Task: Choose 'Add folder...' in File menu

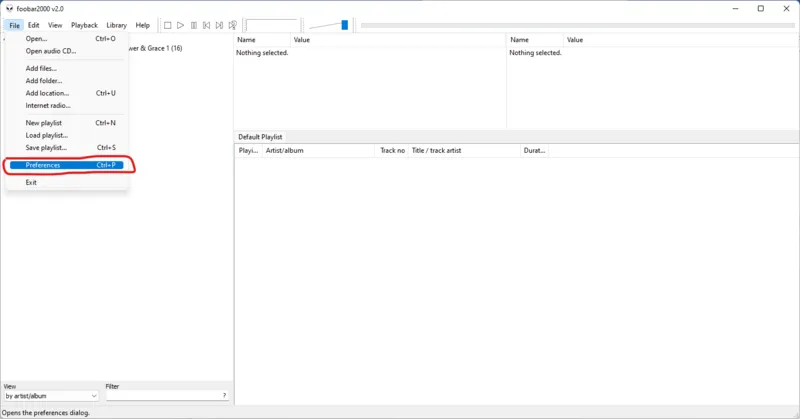Action: (44, 81)
